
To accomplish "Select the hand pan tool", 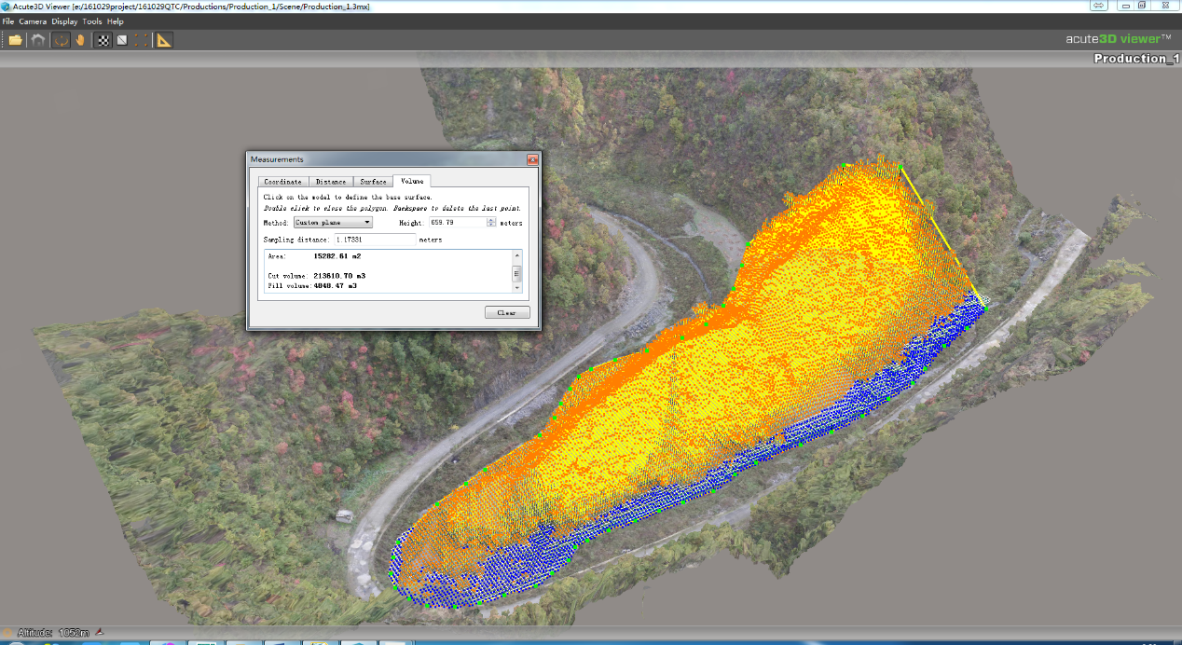I will 80,40.
